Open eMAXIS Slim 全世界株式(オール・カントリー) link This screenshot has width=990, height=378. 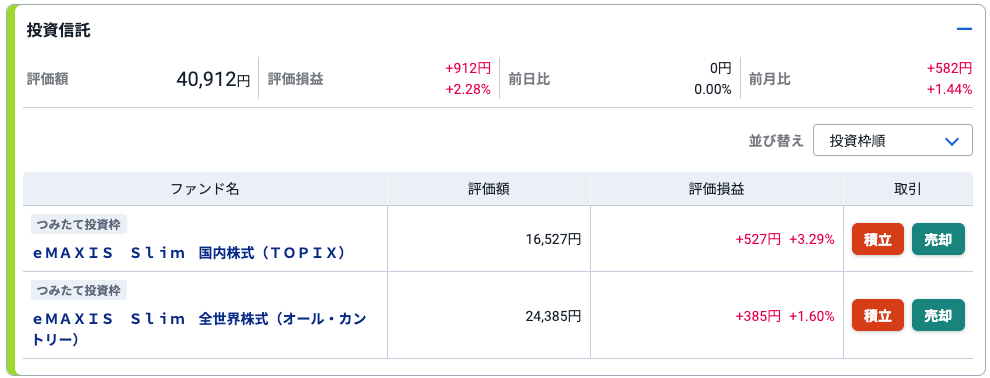click(199, 329)
